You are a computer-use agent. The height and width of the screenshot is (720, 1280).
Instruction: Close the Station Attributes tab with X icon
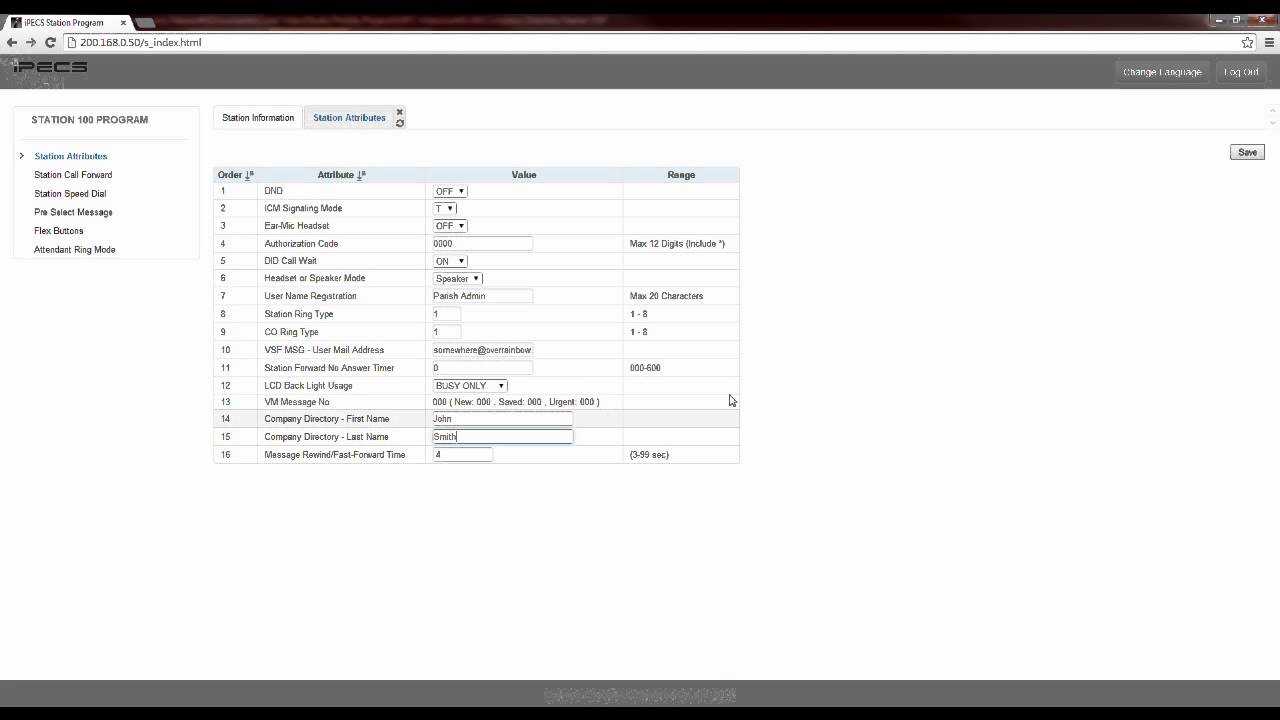point(399,112)
